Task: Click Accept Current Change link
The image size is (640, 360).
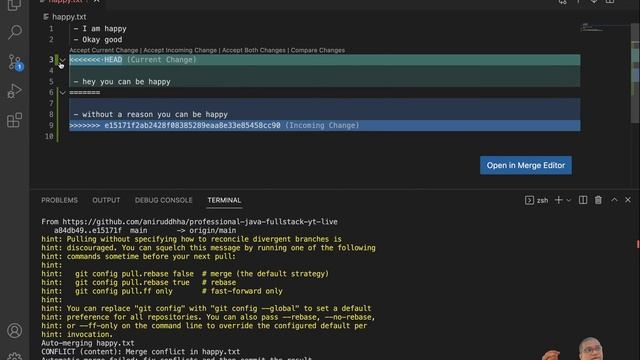Action: coord(104,50)
